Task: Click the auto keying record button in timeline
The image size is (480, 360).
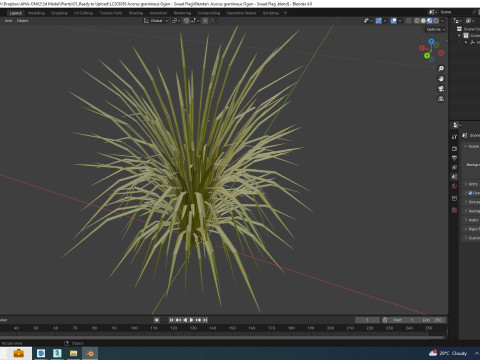Action: [157, 320]
